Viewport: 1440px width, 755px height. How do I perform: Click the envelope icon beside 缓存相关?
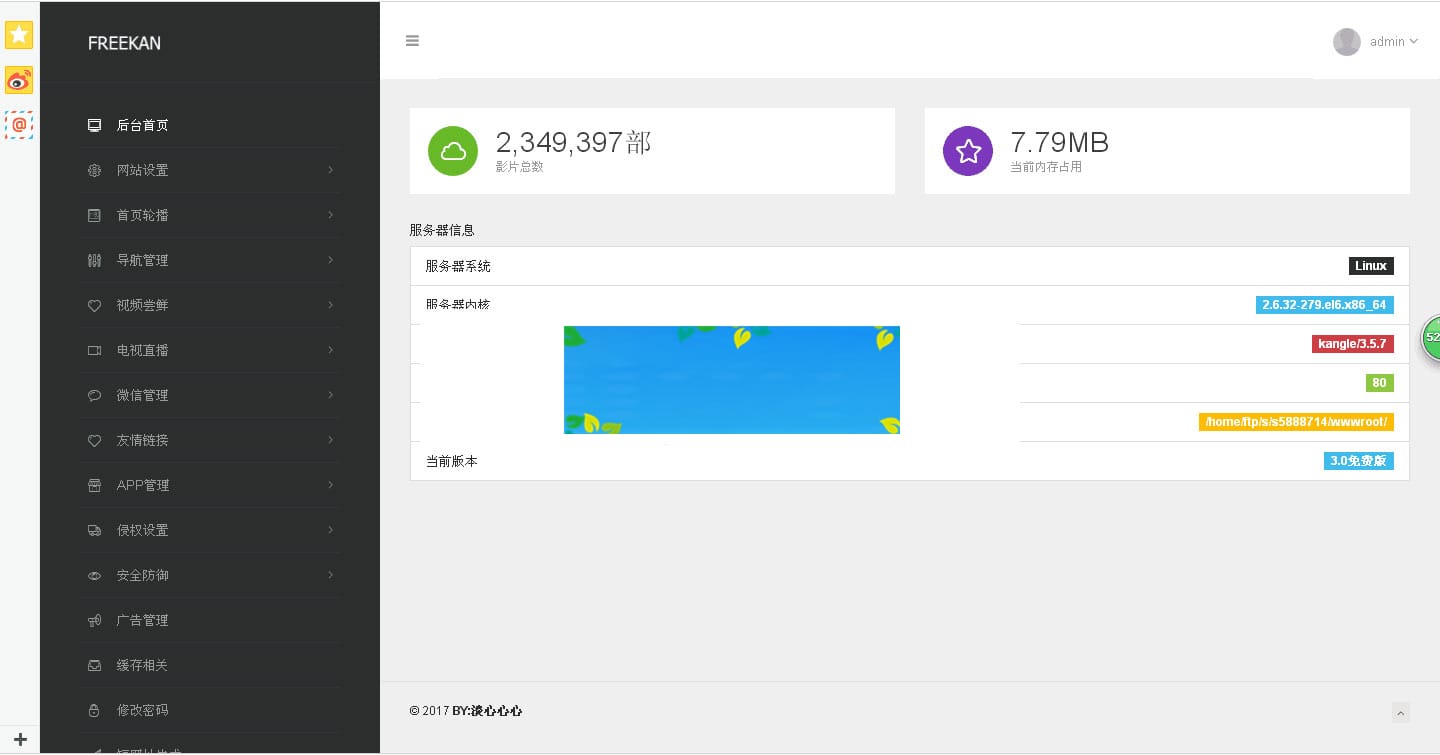(94, 665)
